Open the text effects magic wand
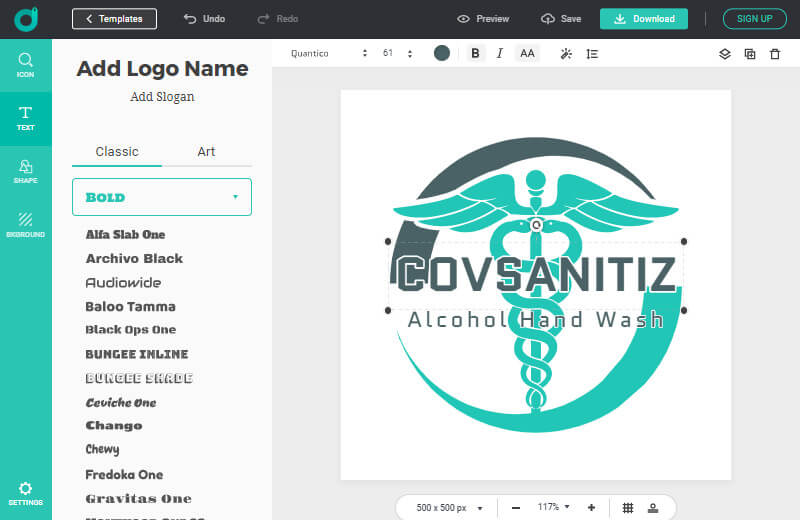Viewport: 800px width, 520px height. [x=566, y=54]
